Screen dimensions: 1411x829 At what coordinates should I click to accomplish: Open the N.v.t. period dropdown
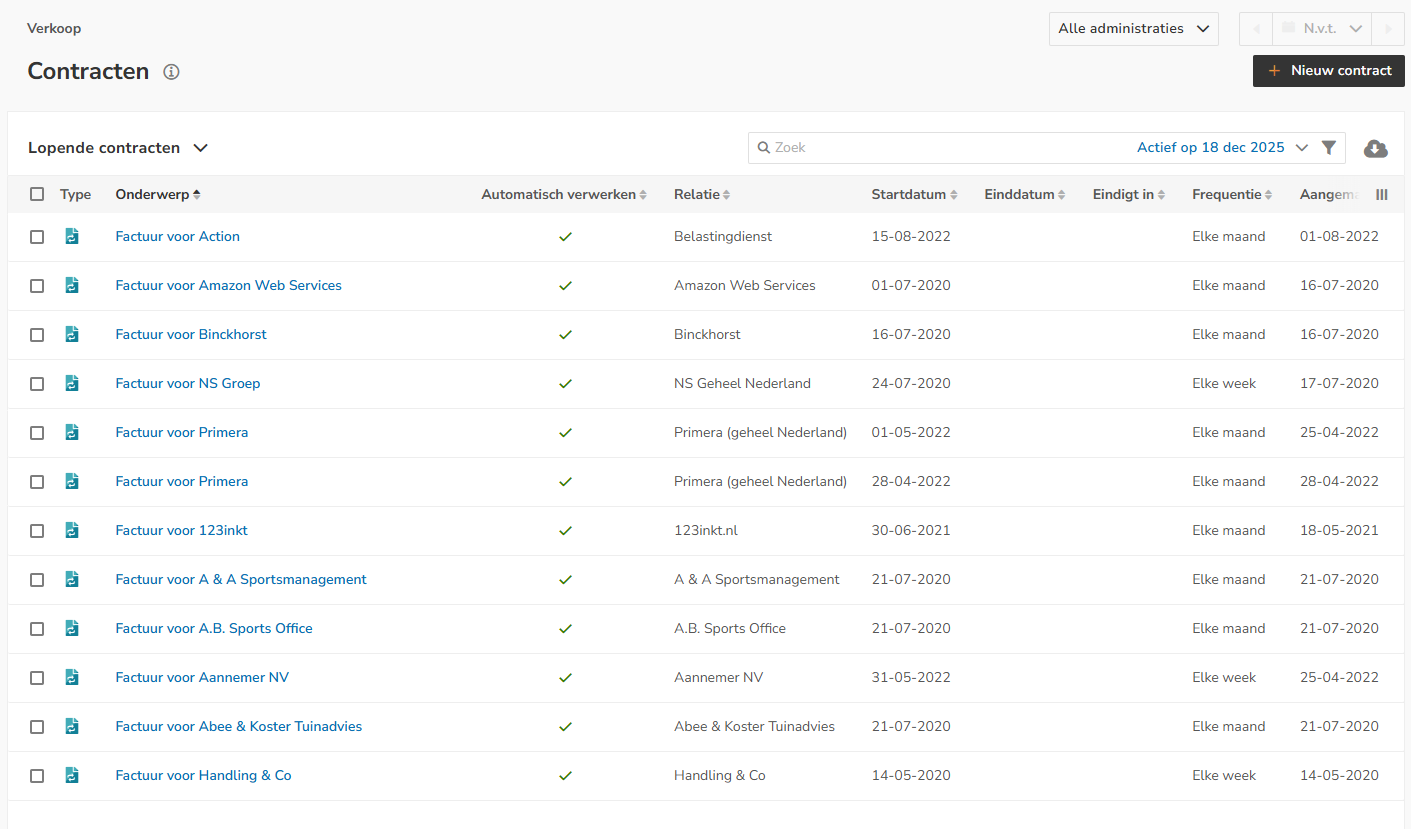click(x=1322, y=29)
